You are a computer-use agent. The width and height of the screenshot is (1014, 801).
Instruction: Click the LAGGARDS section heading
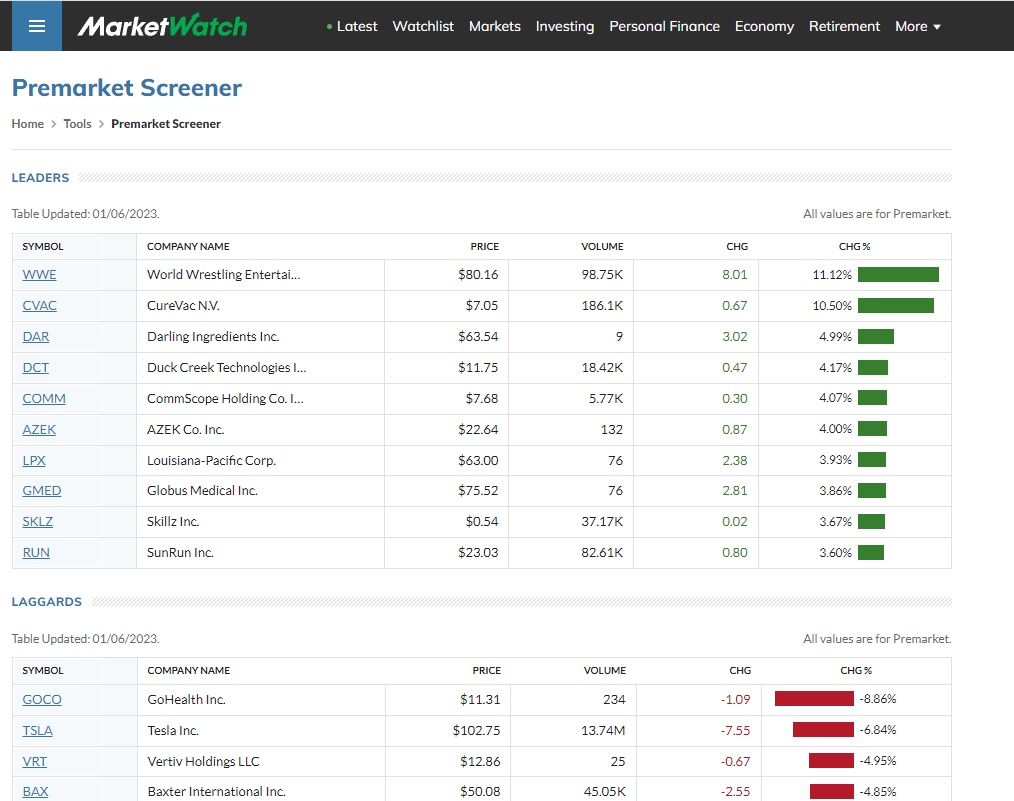click(47, 602)
